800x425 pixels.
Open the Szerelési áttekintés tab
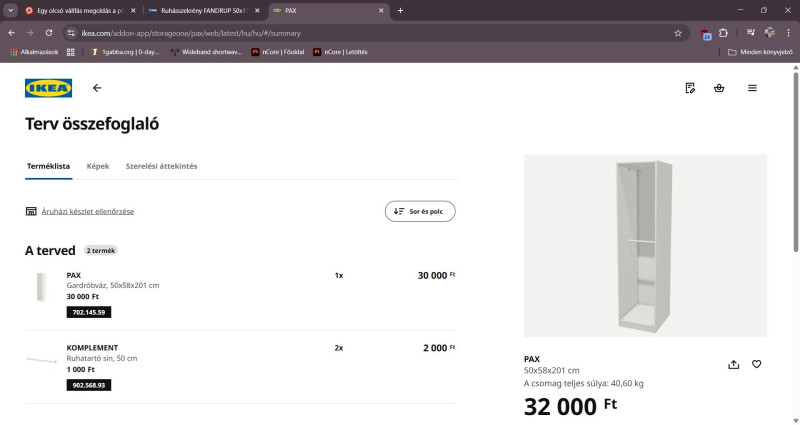click(161, 166)
